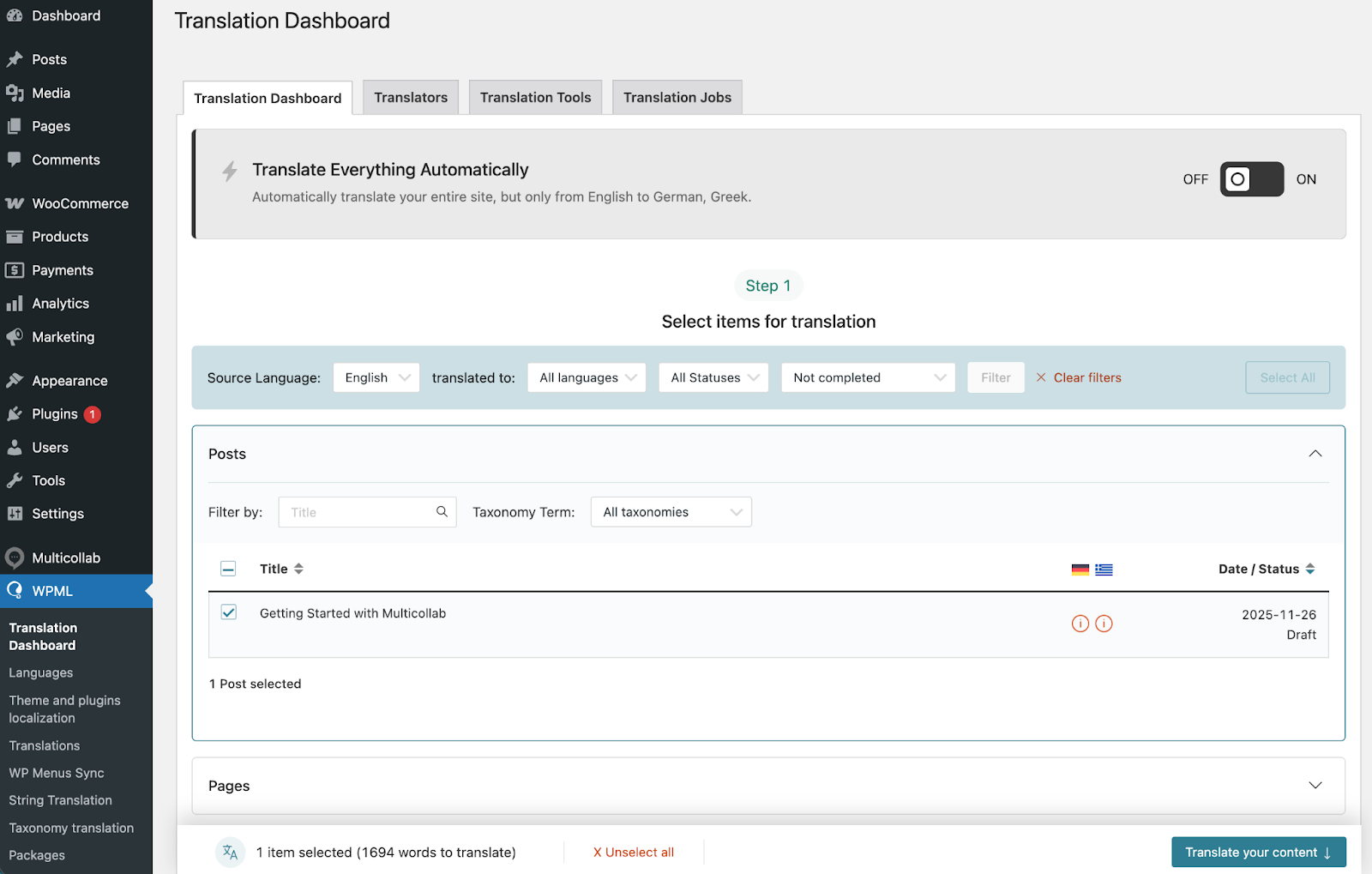
Task: Open the All languages dropdown
Action: (x=587, y=377)
